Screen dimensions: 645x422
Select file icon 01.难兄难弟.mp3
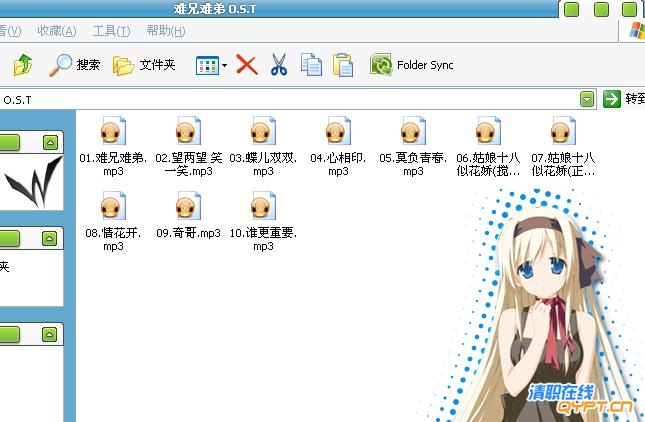(113, 131)
